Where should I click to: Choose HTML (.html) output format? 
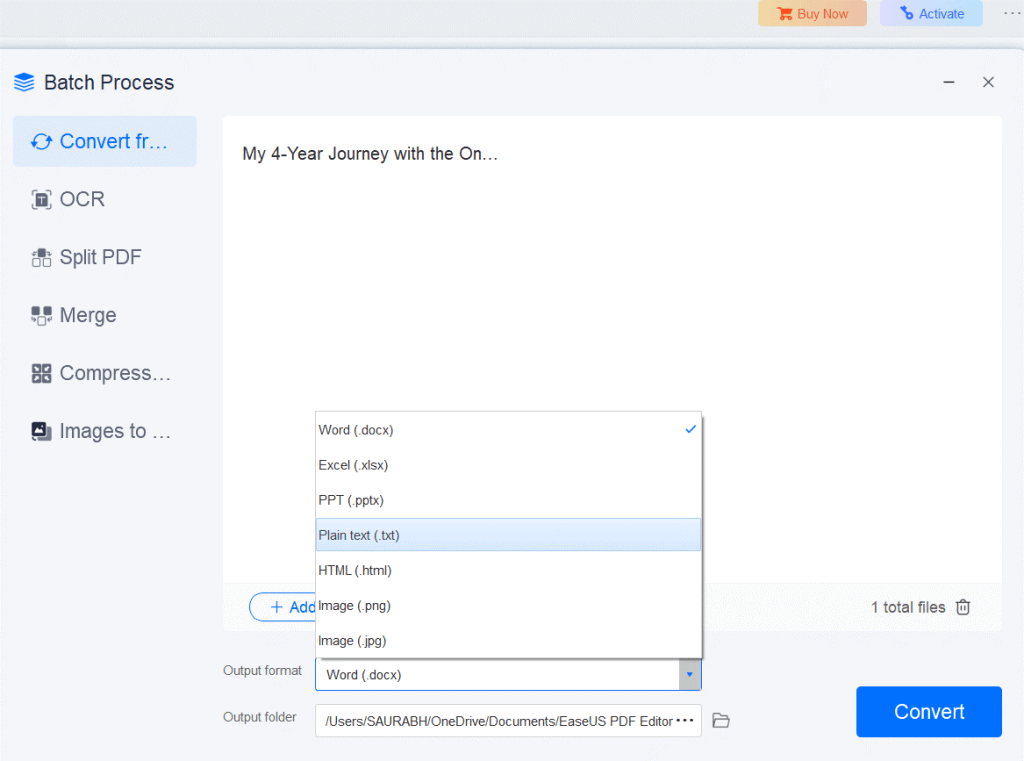point(508,570)
